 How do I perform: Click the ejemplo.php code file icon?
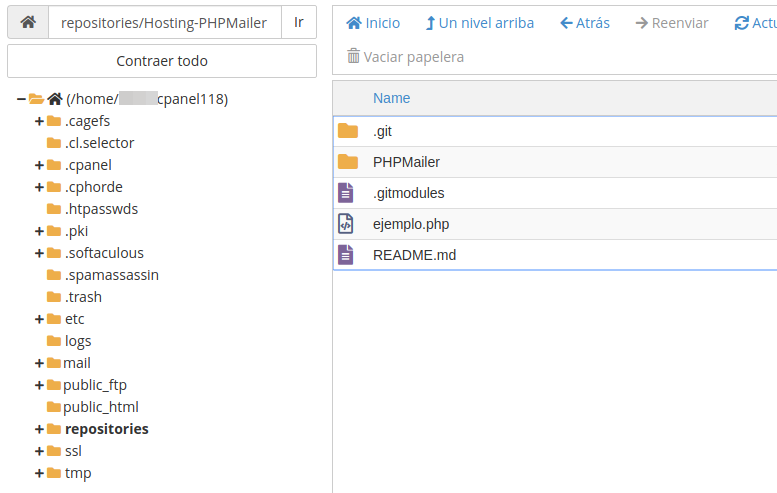(x=346, y=224)
